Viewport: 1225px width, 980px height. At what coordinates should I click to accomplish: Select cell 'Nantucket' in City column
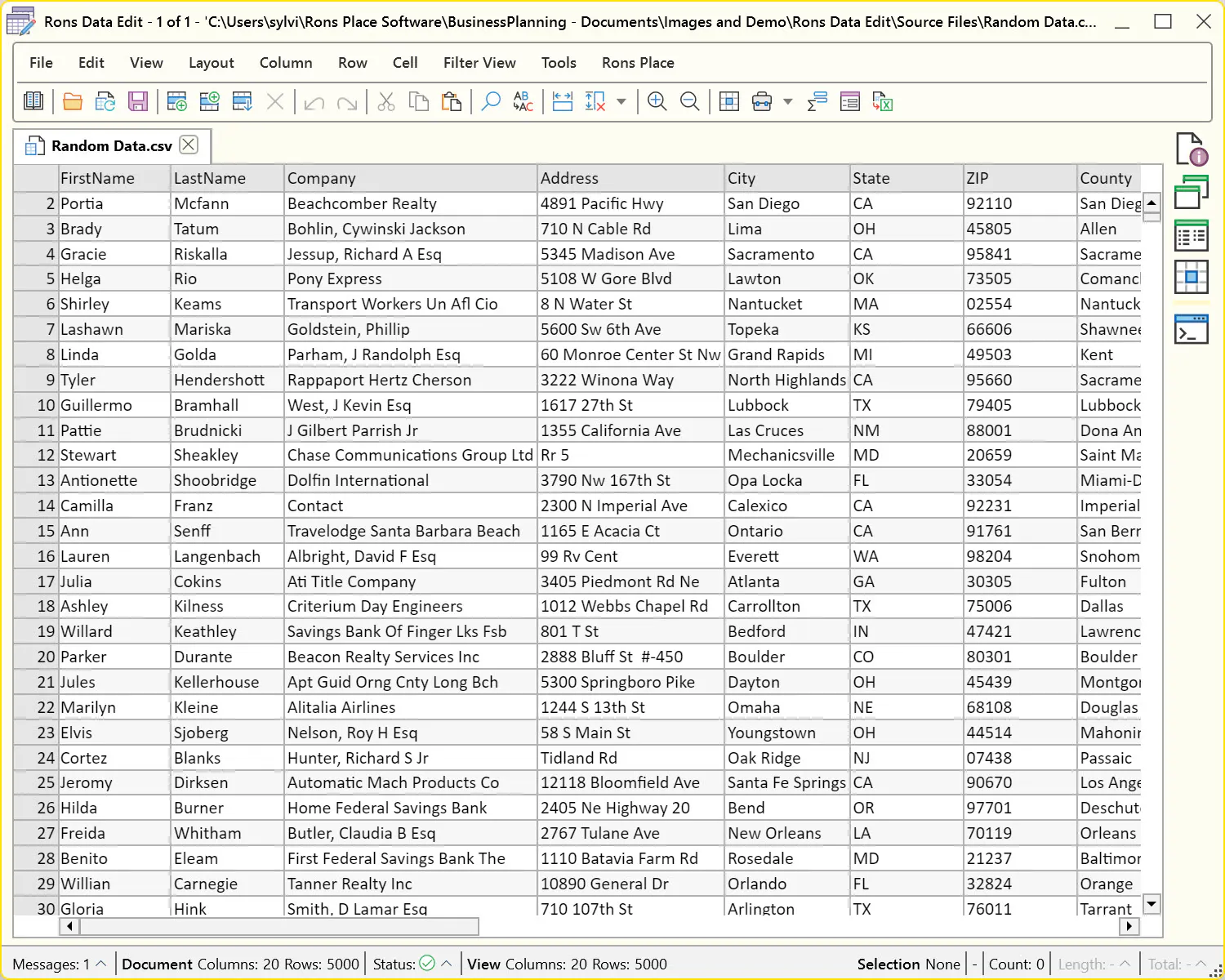(x=786, y=304)
